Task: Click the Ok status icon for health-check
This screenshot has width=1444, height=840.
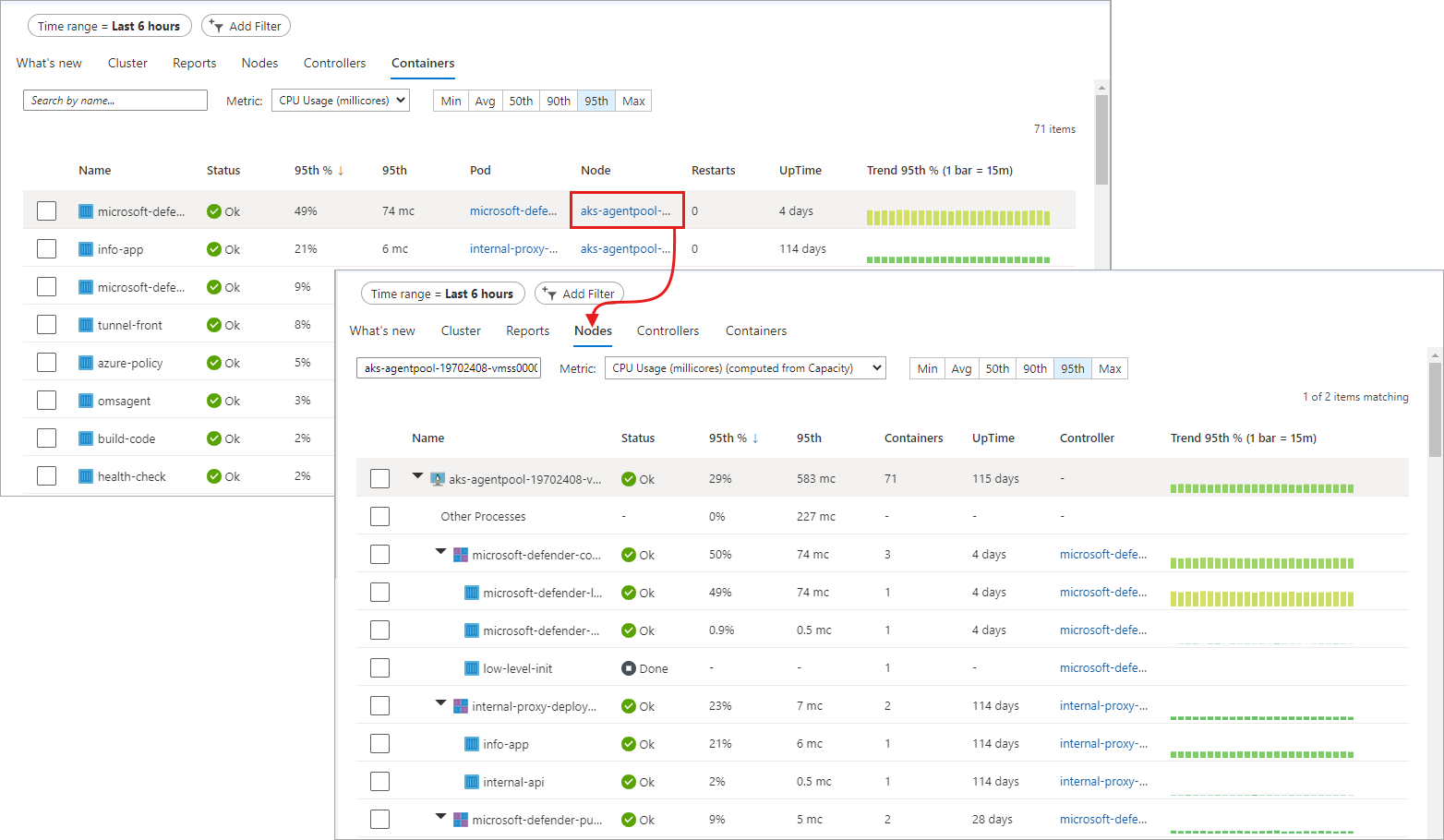Action: 214,476
